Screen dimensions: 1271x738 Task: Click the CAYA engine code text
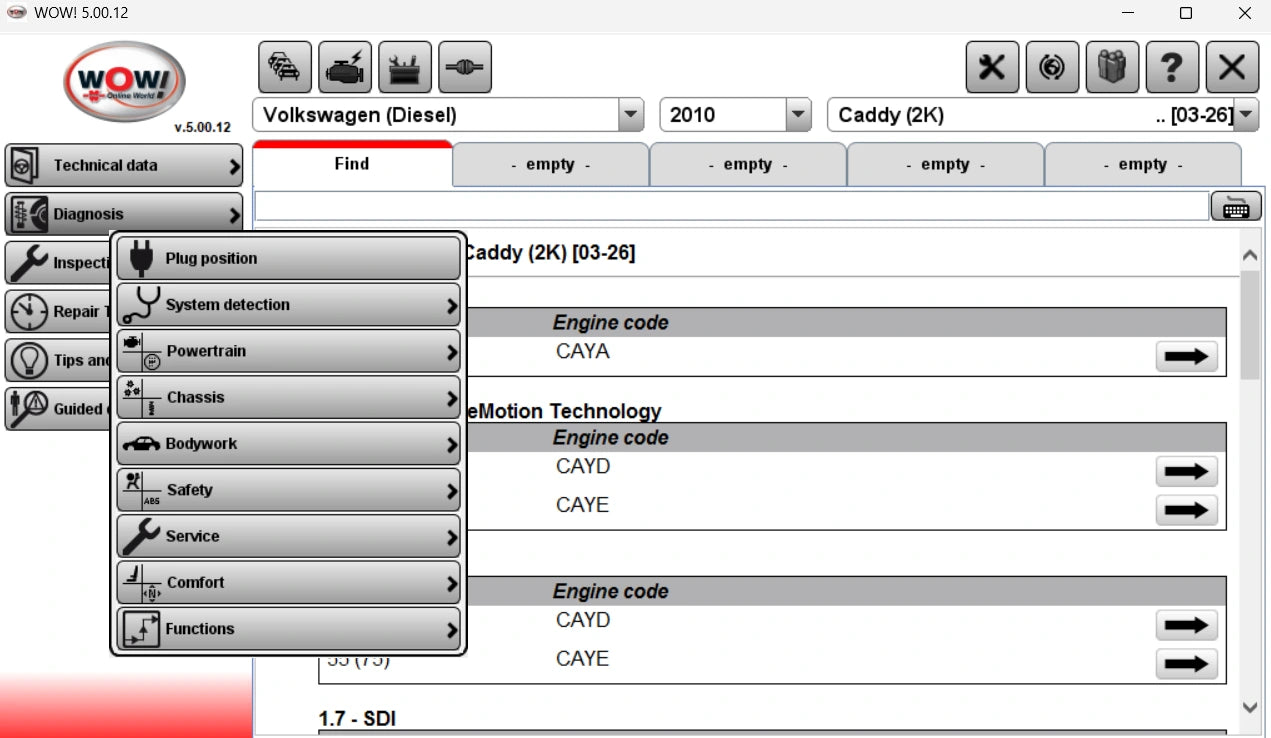[583, 352]
